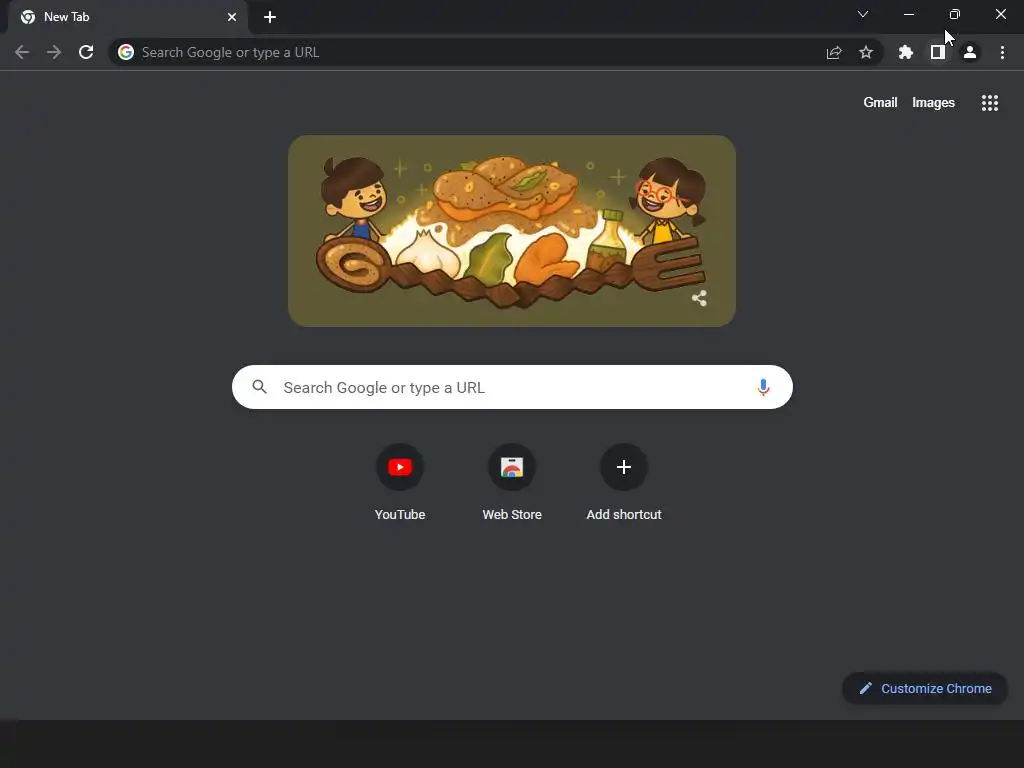Image resolution: width=1024 pixels, height=768 pixels.
Task: Go forward to the next page
Action: (x=54, y=52)
